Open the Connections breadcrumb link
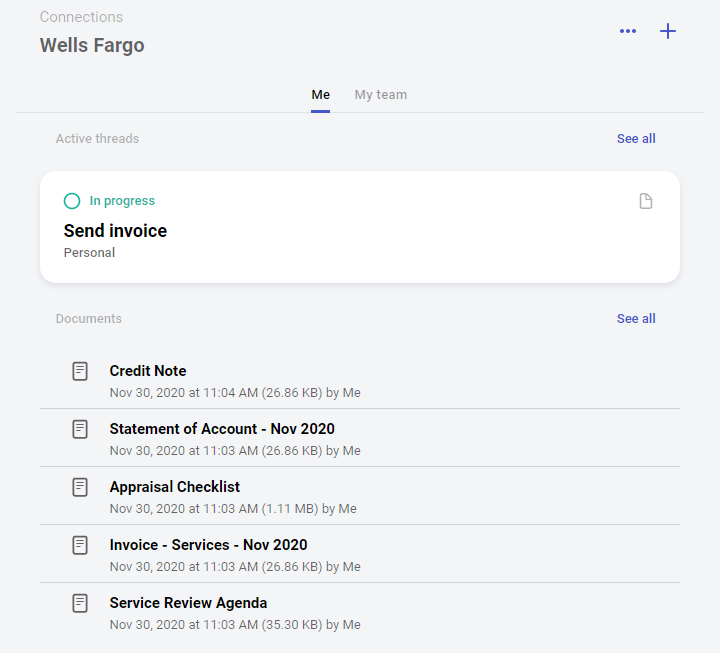Image resolution: width=720 pixels, height=653 pixels. click(81, 17)
